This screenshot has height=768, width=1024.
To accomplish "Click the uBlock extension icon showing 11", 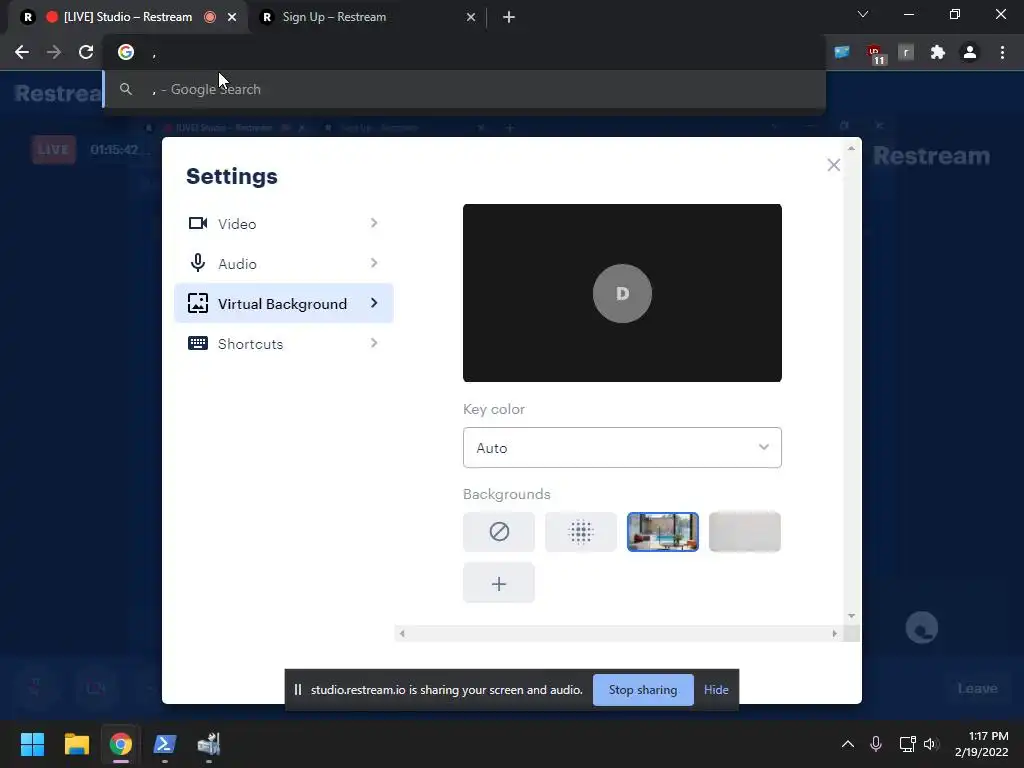I will coord(875,54).
